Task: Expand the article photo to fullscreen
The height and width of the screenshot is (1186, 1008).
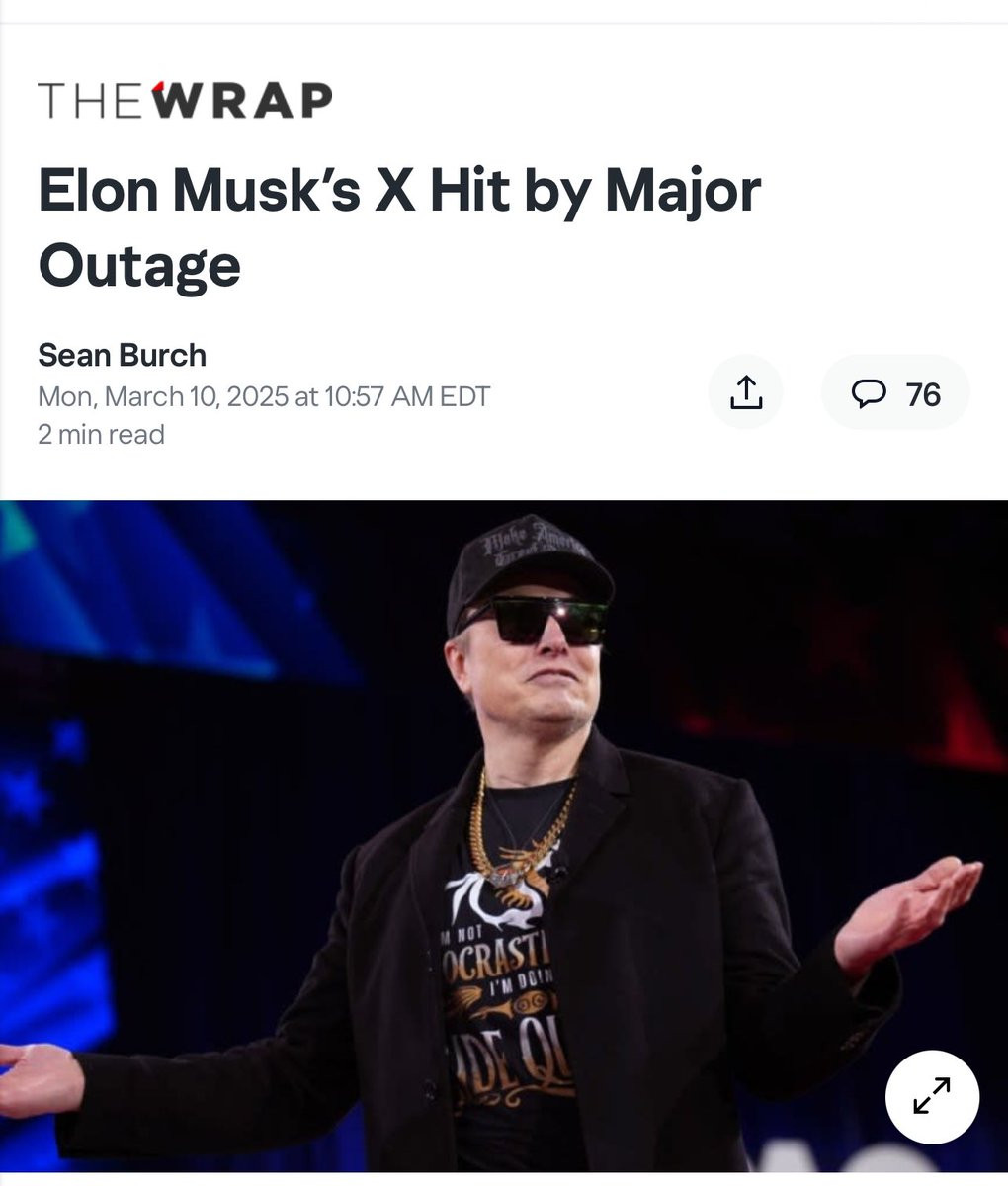Action: point(932,1097)
